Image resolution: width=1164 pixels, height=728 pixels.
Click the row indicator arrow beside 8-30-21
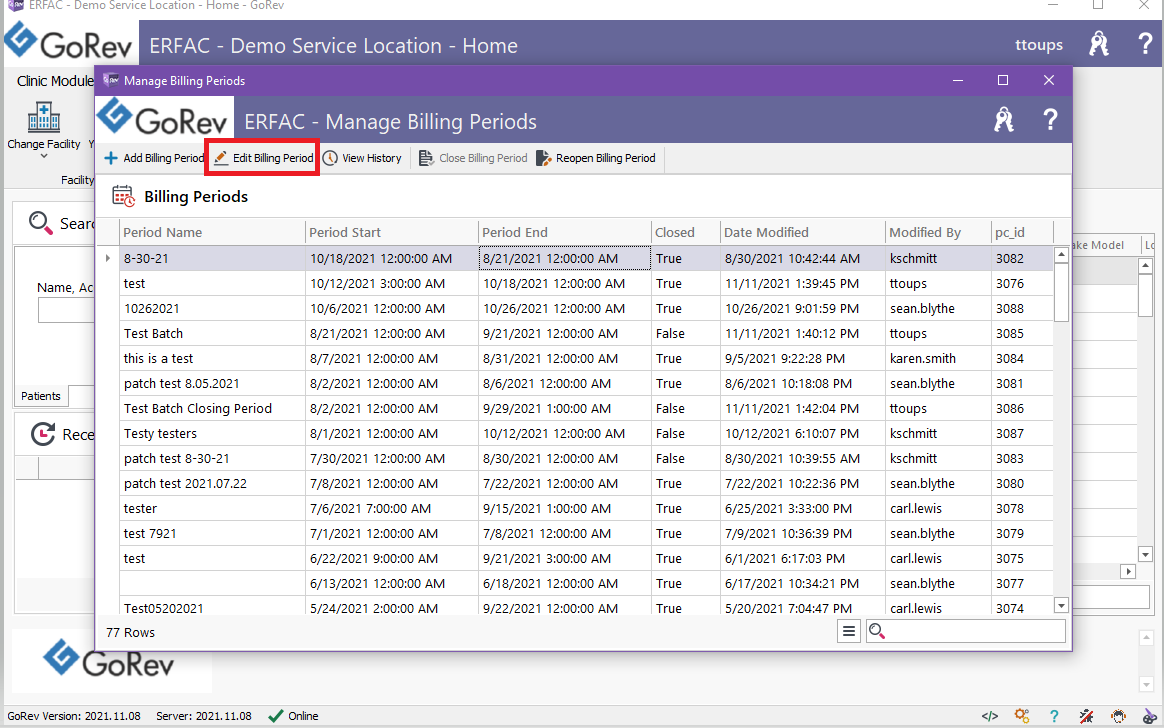coord(108,258)
